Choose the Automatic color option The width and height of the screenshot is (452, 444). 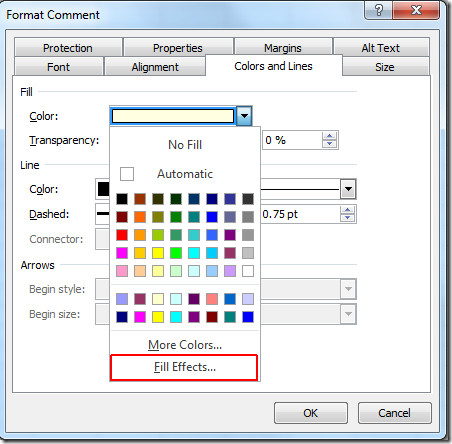coord(185,174)
